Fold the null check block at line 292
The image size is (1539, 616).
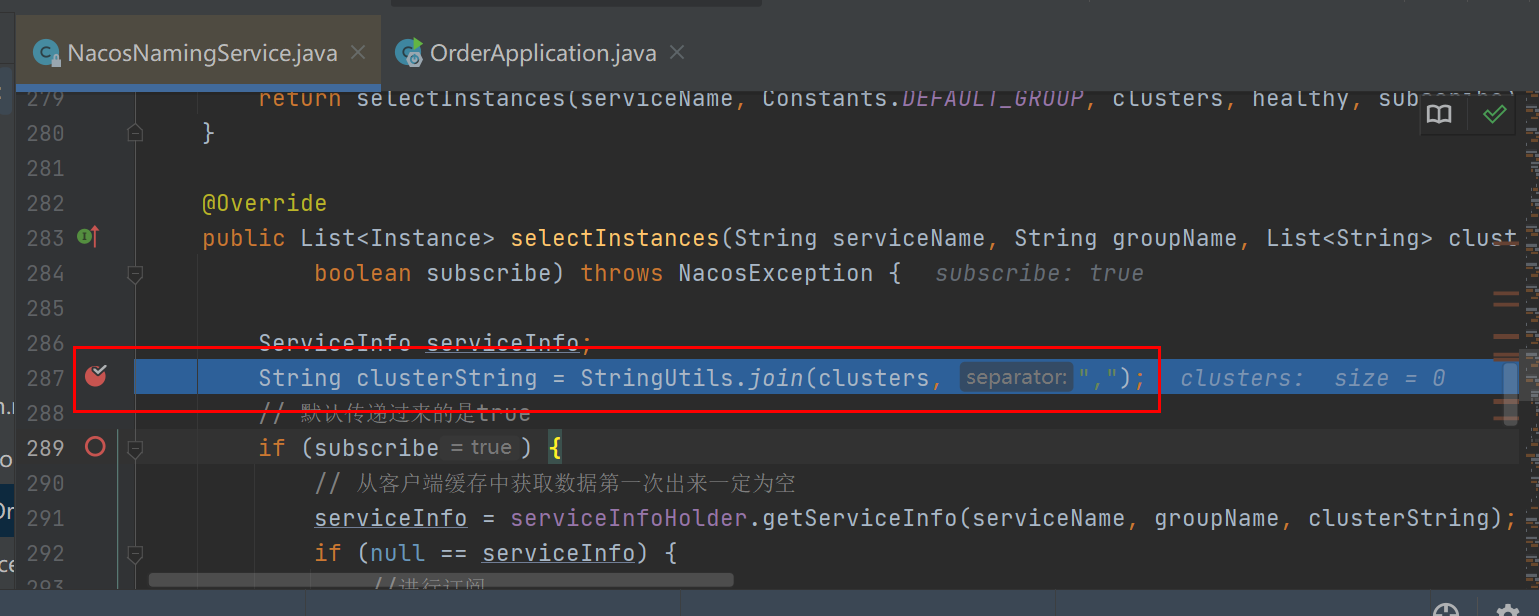click(x=135, y=553)
